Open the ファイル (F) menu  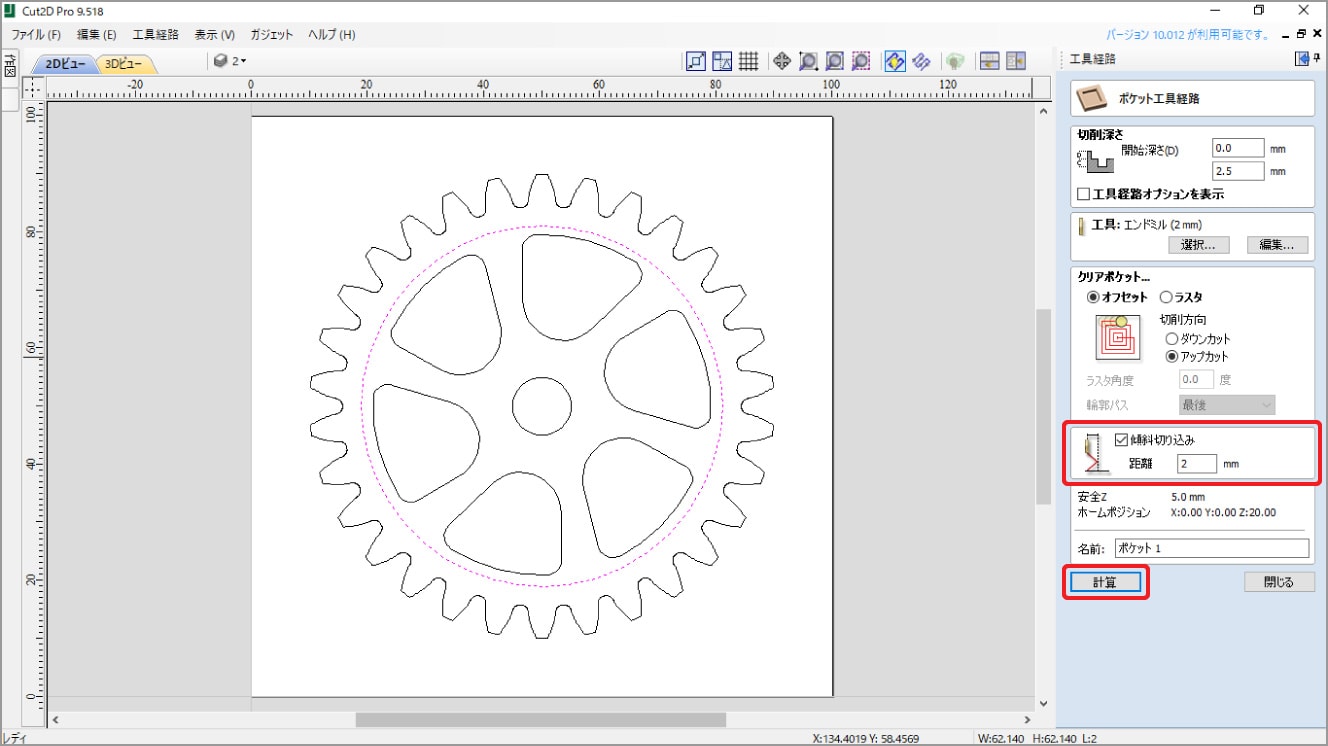point(36,34)
